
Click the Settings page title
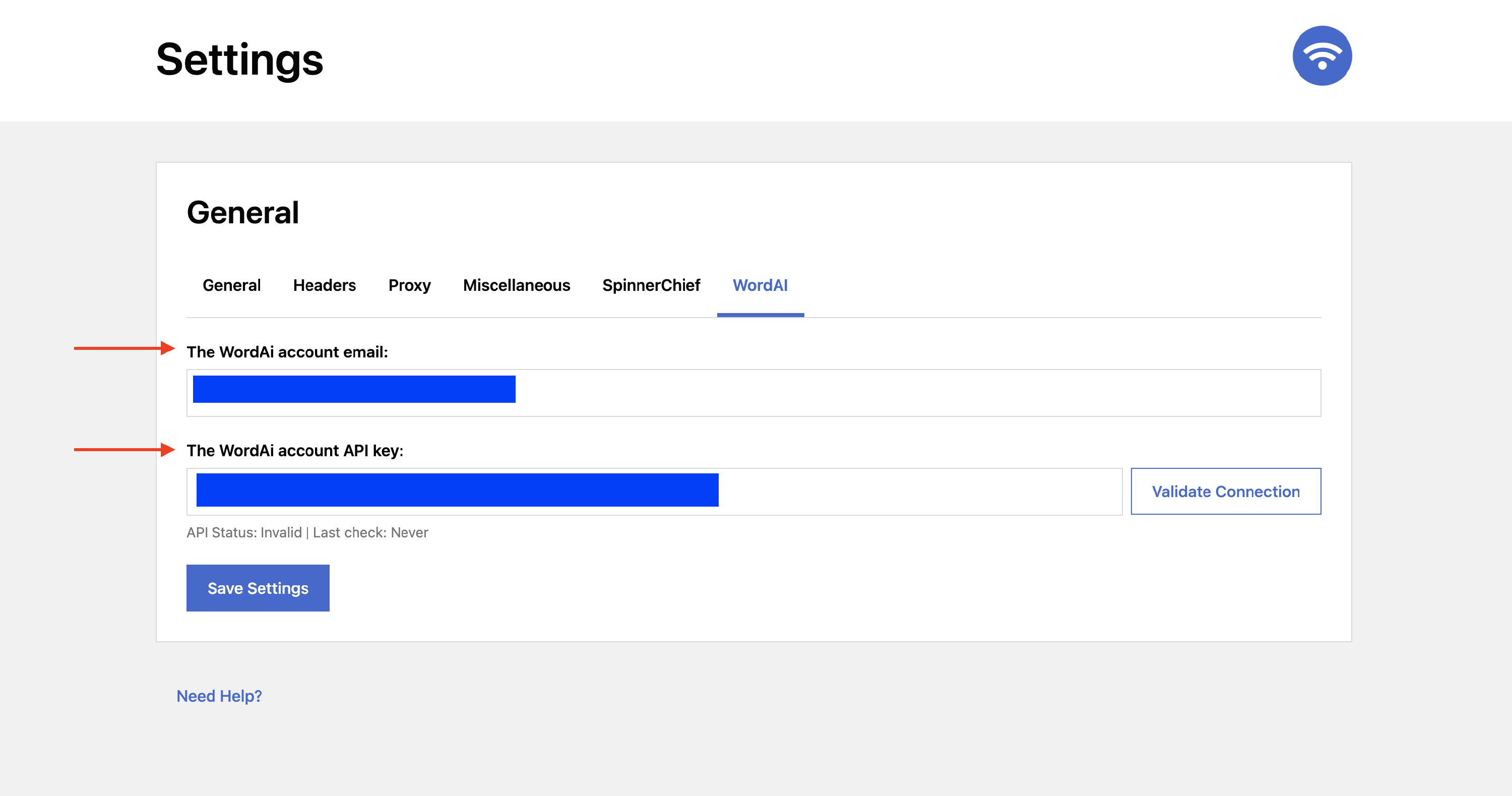pyautogui.click(x=239, y=59)
